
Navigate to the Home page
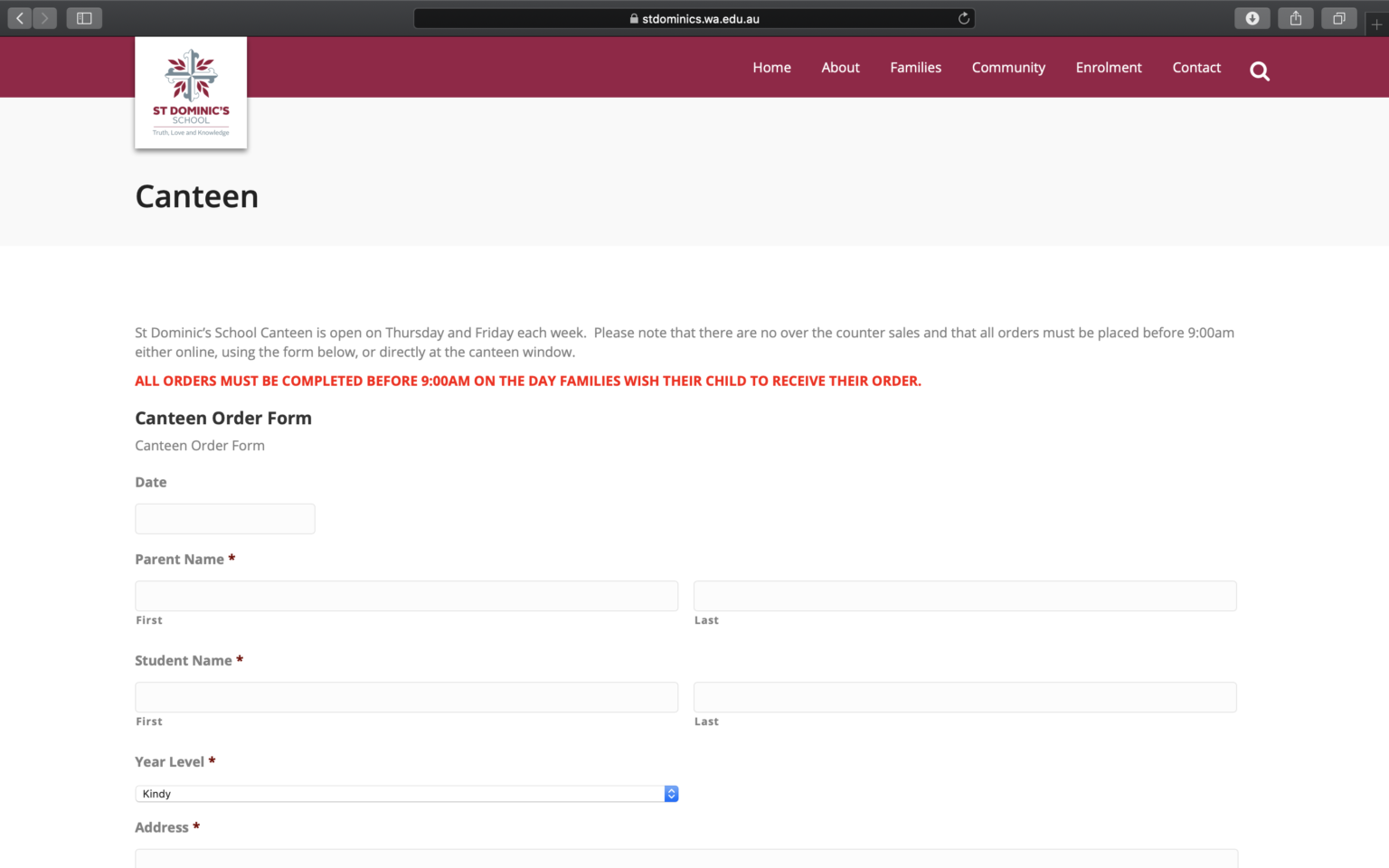(771, 67)
